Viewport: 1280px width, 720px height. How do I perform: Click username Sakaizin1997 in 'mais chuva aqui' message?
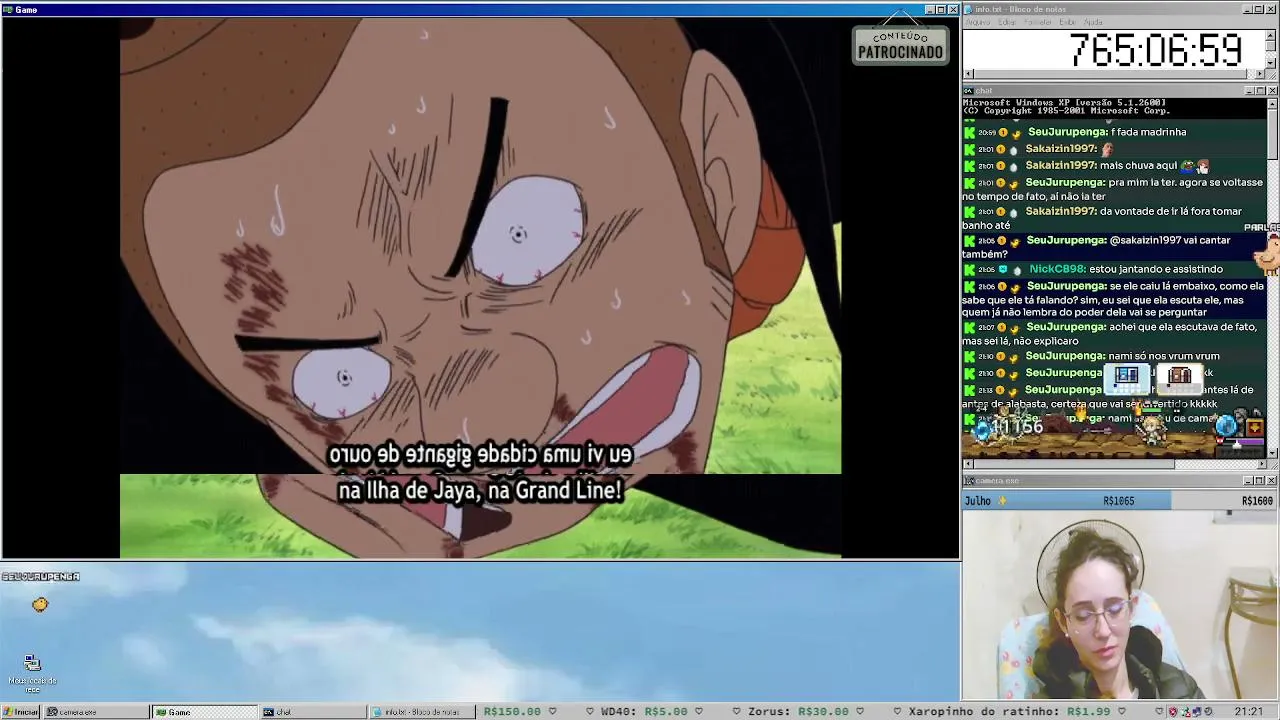click(x=1061, y=166)
